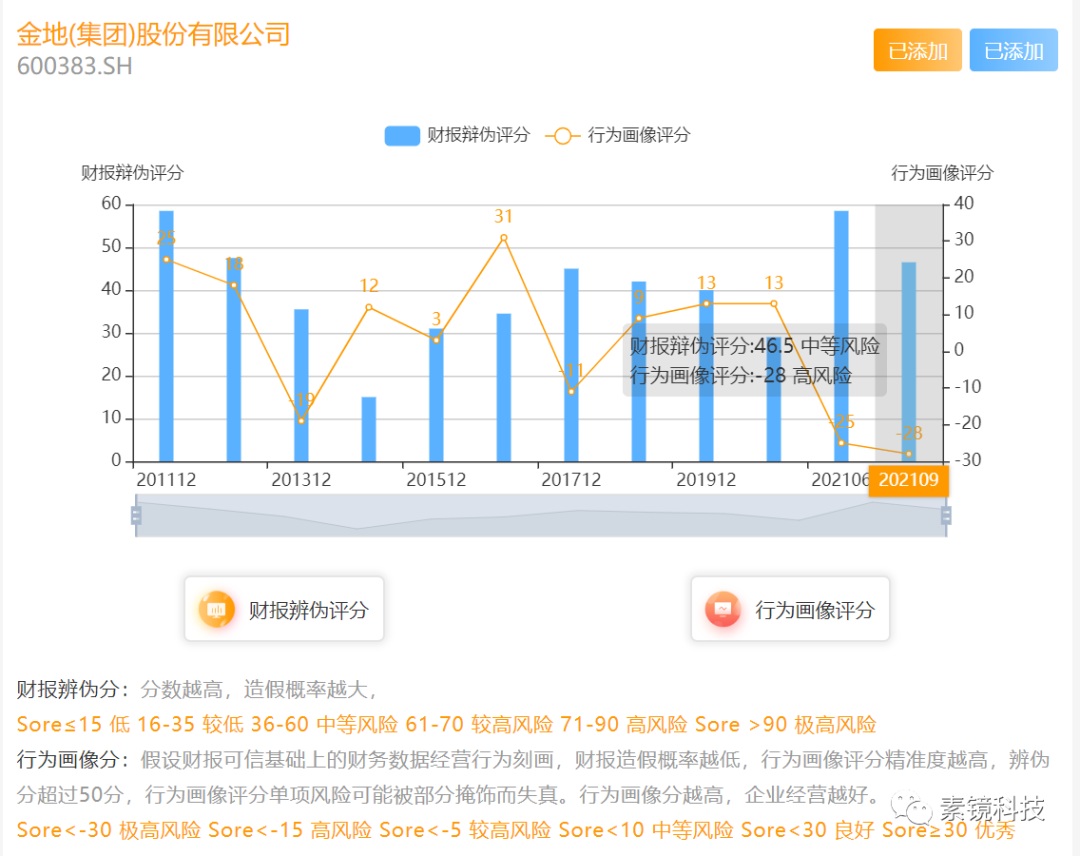Grab the right handle of zoom slider
This screenshot has width=1080, height=856.
(x=946, y=515)
